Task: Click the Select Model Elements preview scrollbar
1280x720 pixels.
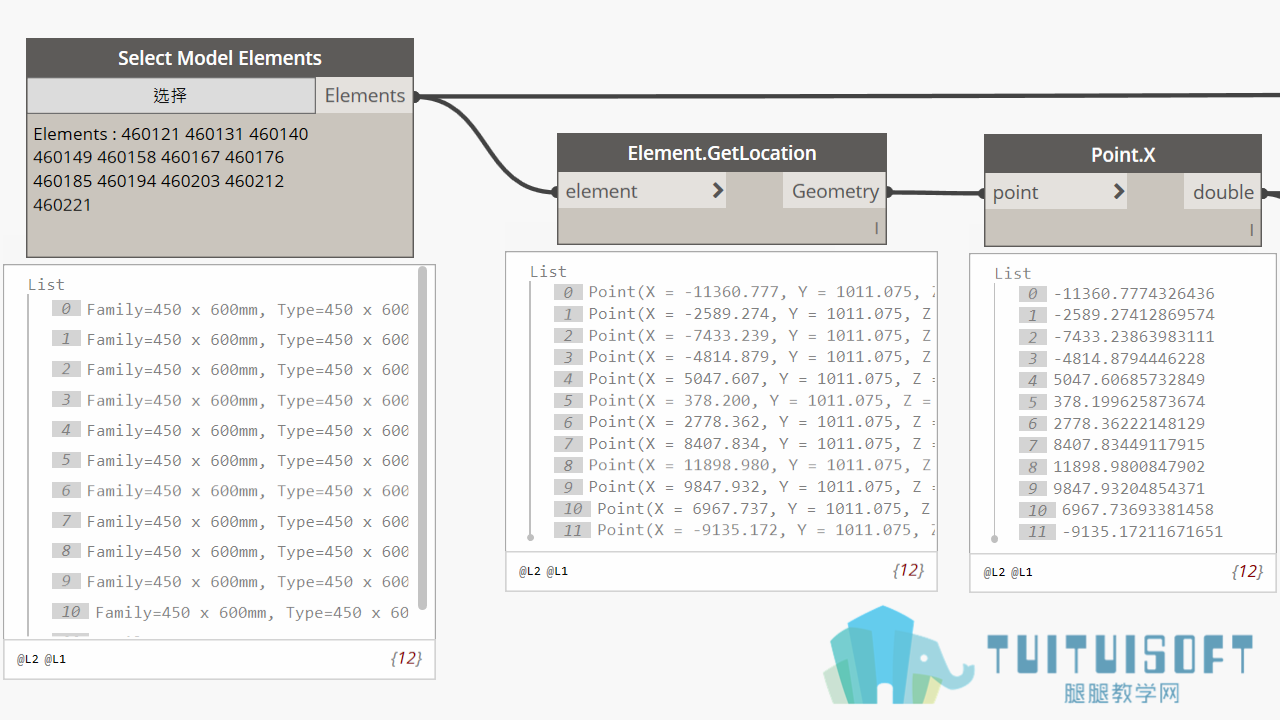Action: 422,438
